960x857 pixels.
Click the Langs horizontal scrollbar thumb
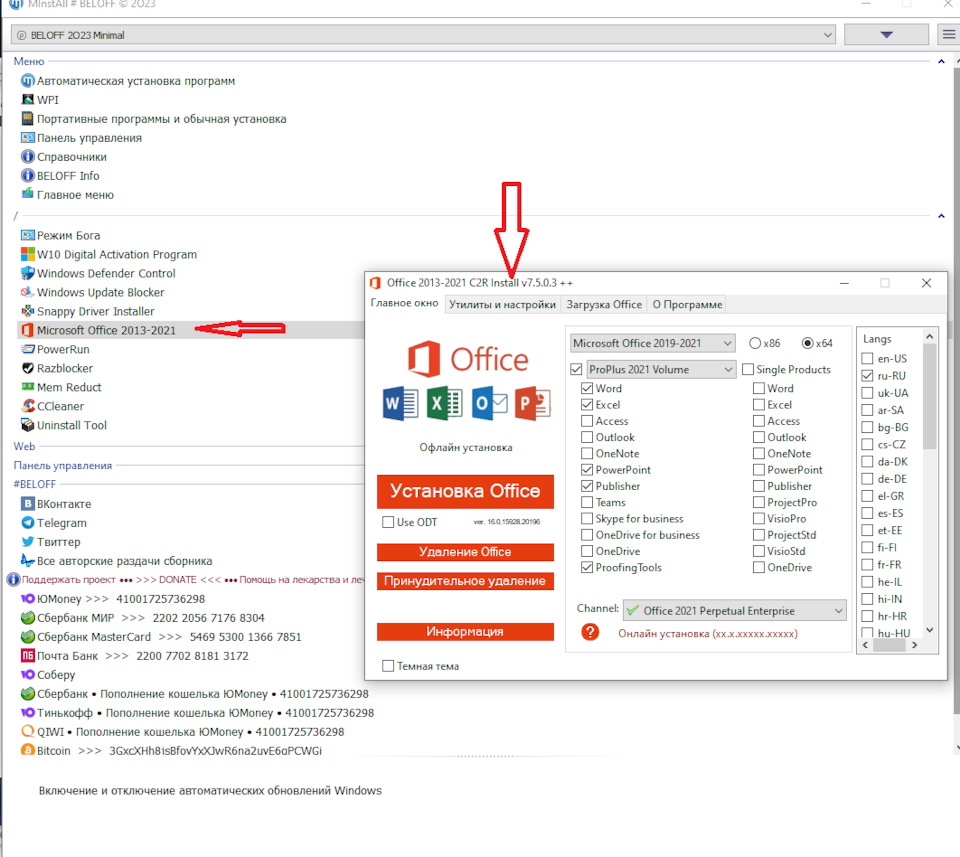point(889,645)
